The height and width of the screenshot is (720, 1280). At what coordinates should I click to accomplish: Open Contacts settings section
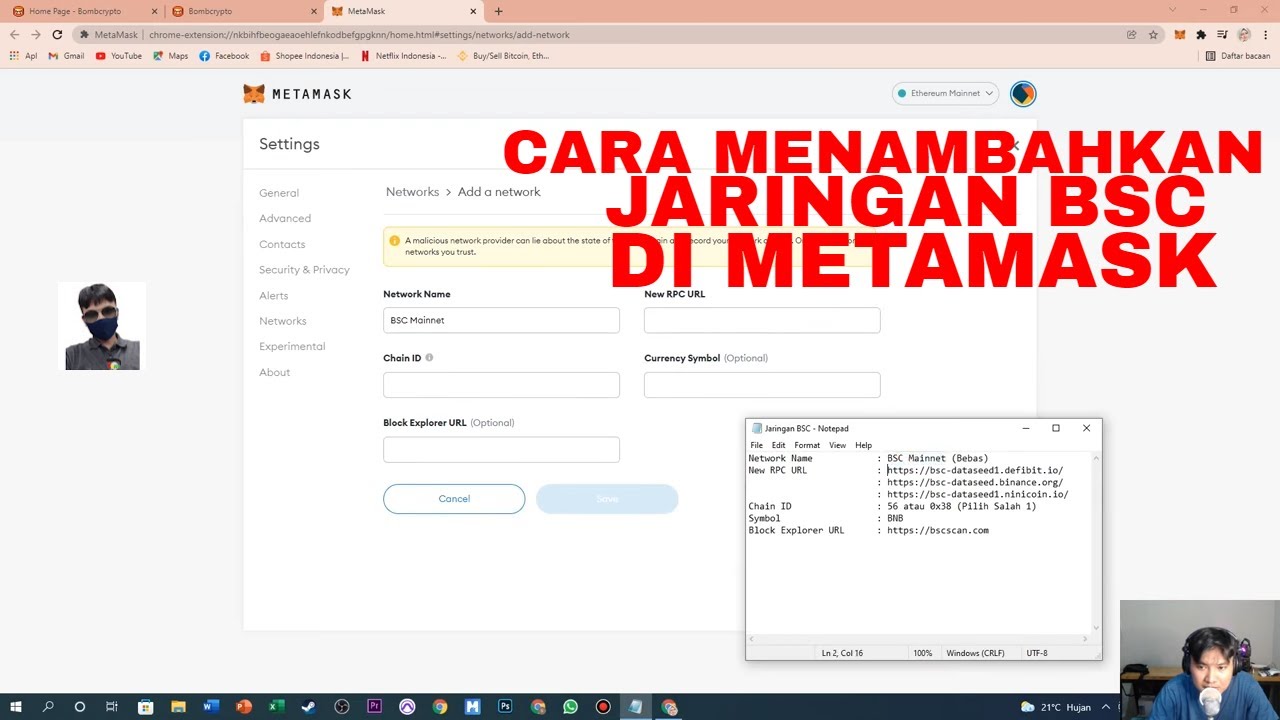point(282,244)
